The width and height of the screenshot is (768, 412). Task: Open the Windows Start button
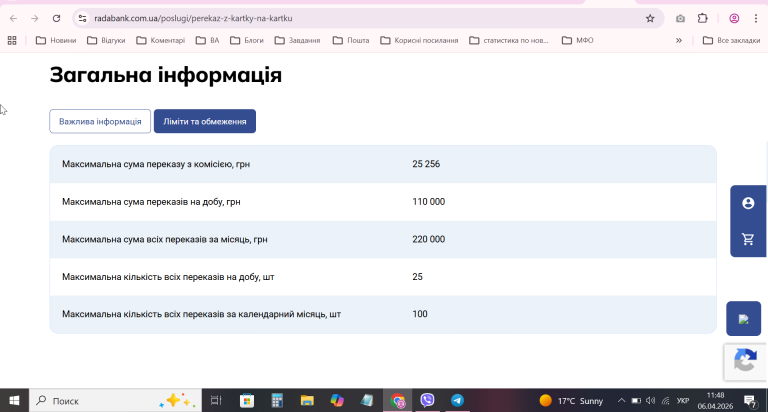(14, 401)
